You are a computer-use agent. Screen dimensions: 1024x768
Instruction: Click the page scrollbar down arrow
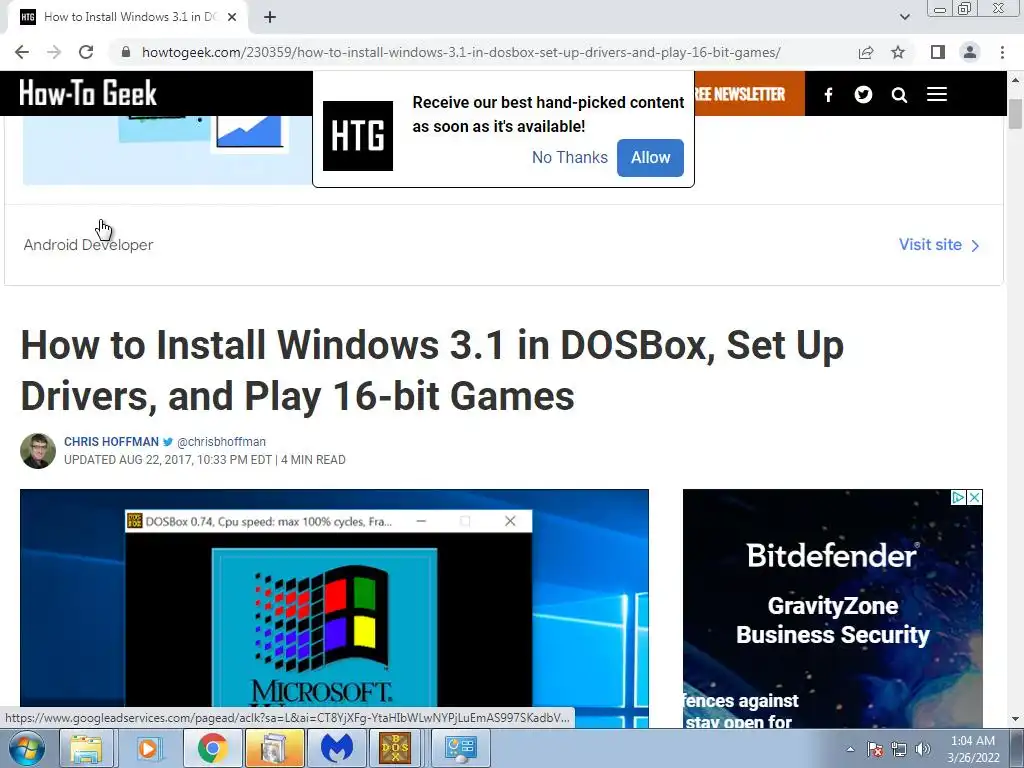[1015, 719]
